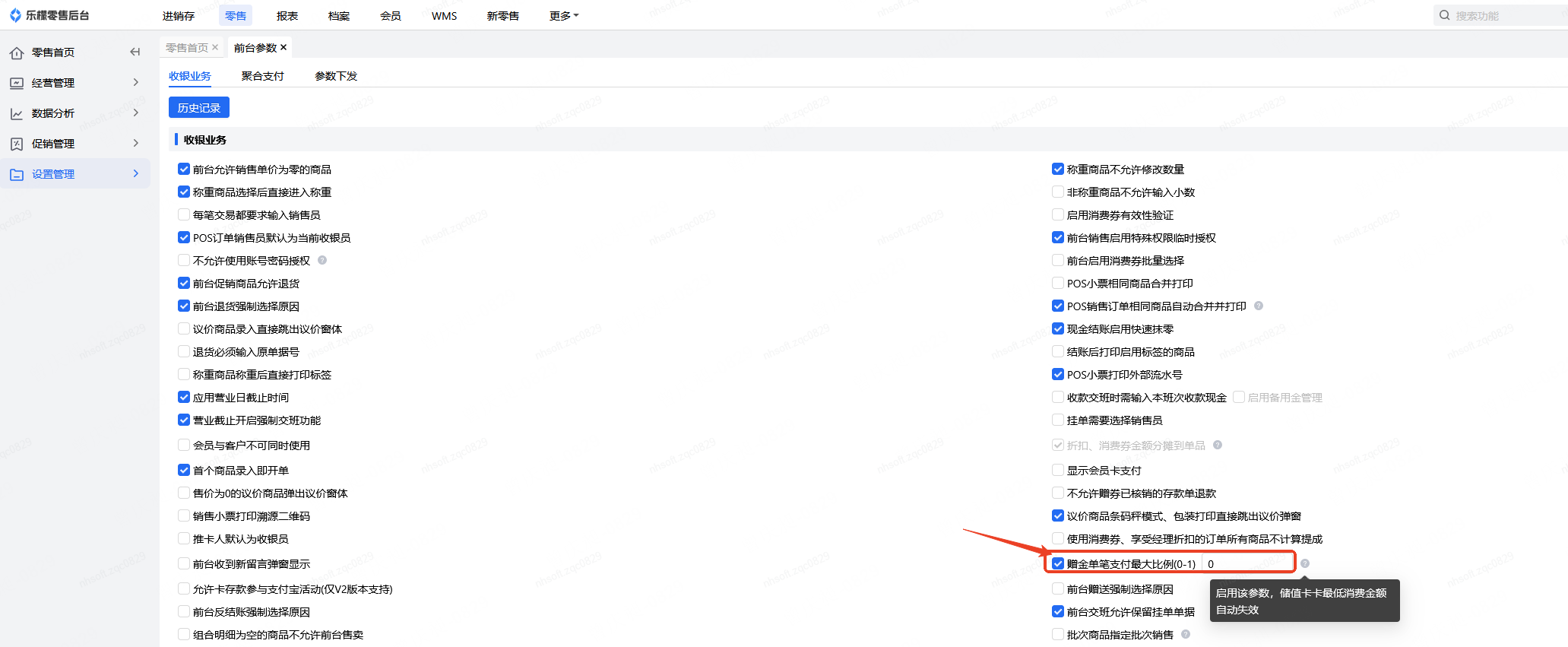
Task: Toggle 称重商品不允许修改数量 checkbox
Action: click(1058, 169)
